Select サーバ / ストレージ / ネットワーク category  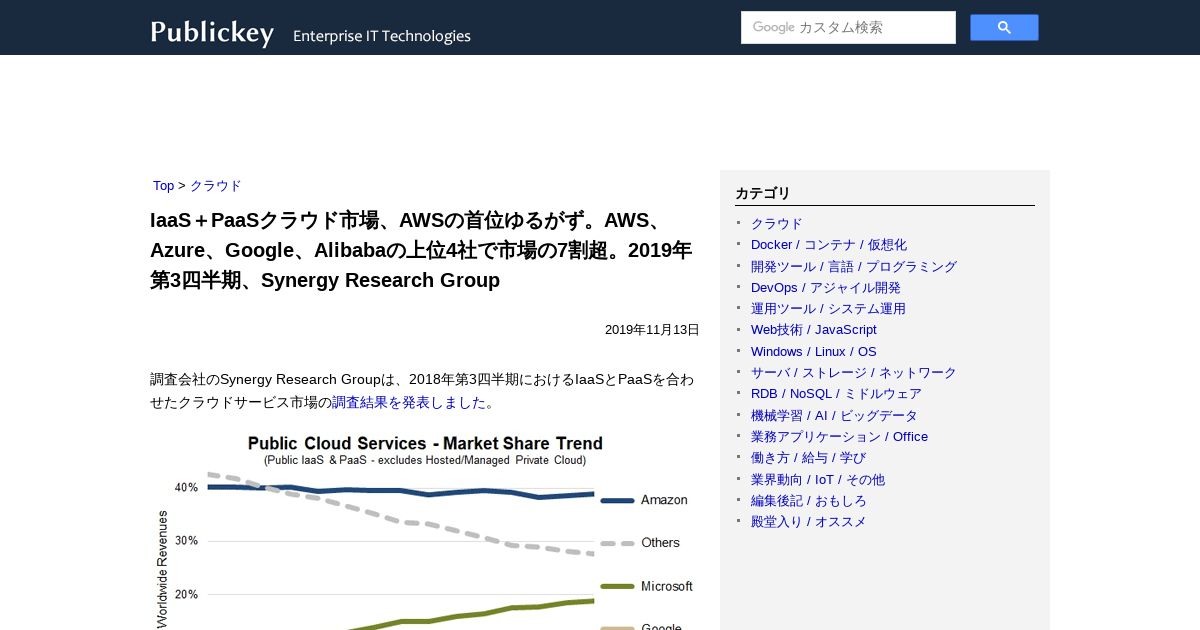(x=854, y=372)
